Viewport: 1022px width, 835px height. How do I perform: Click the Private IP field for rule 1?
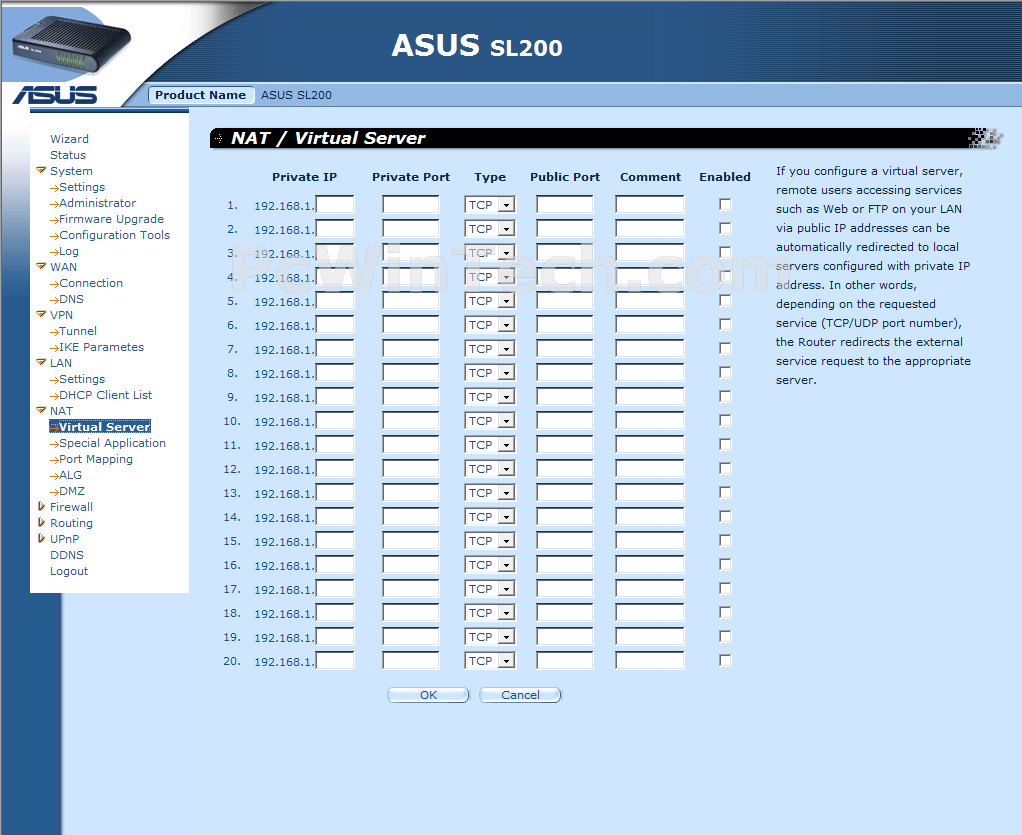click(x=335, y=205)
